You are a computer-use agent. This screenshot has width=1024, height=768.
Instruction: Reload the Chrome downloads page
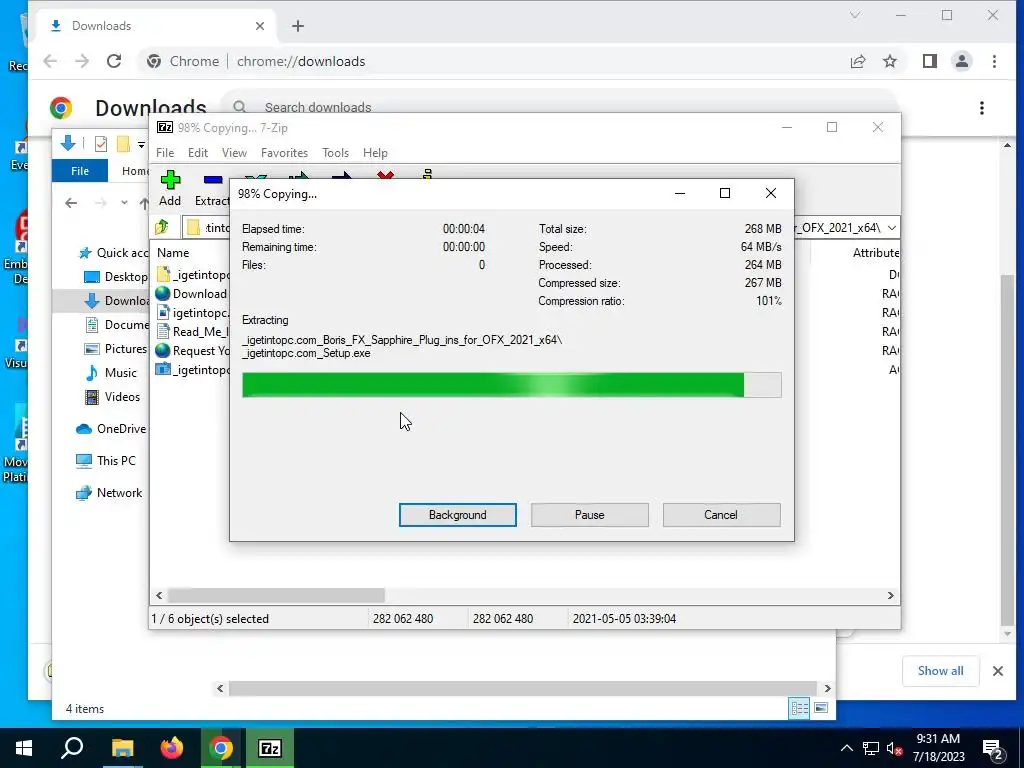coord(114,61)
